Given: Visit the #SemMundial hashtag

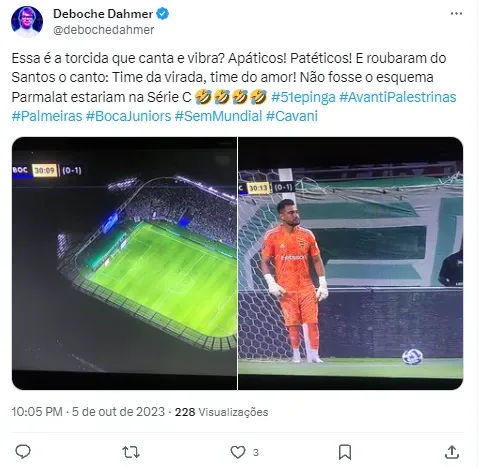Looking at the screenshot, I should 219,116.
